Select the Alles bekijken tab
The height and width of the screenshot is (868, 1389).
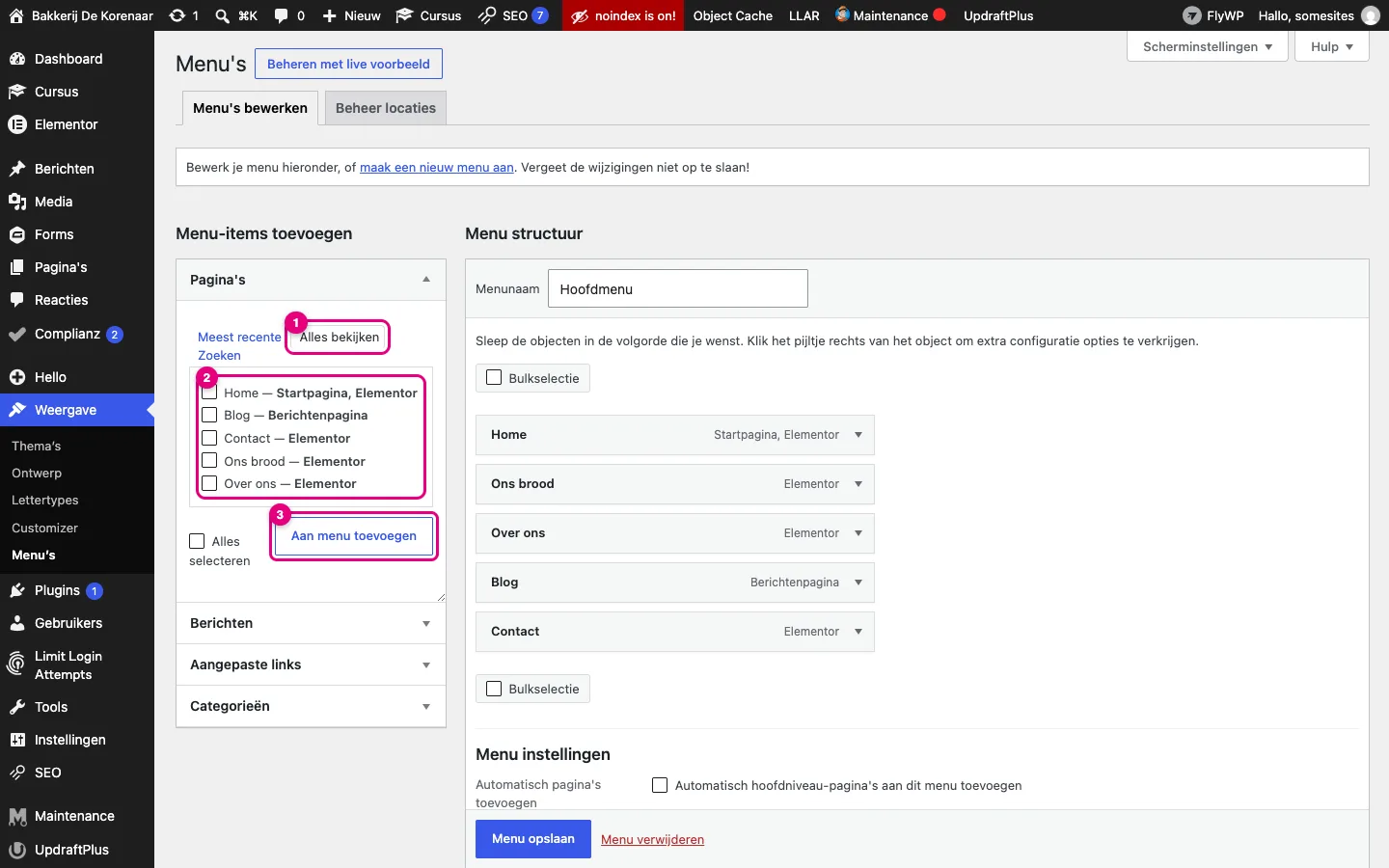coord(340,337)
